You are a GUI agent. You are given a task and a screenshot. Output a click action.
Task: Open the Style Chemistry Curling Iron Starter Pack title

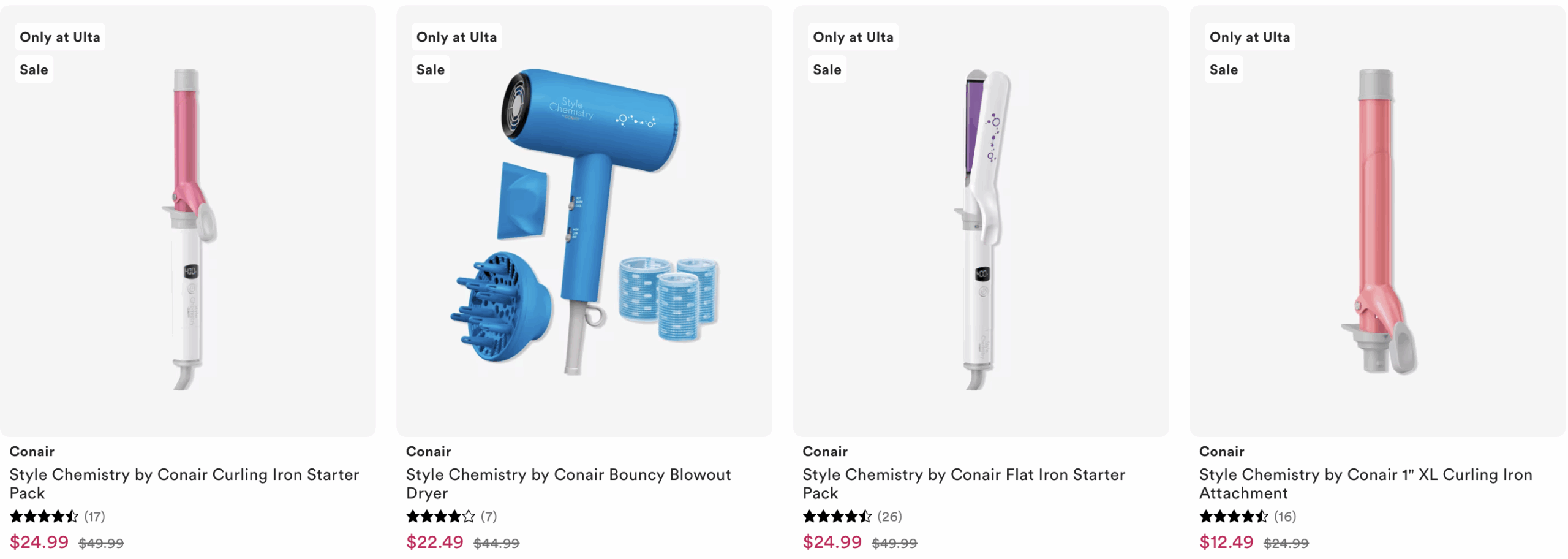pos(184,484)
